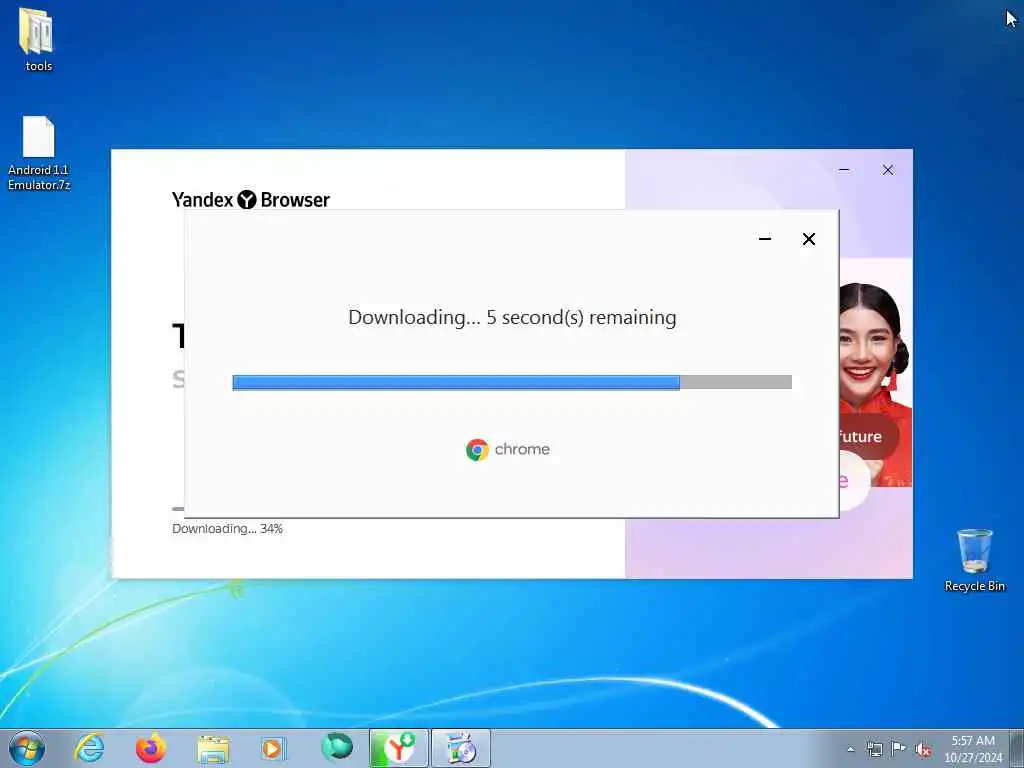The height and width of the screenshot is (768, 1024).
Task: Close the Chrome installer dialog
Action: (808, 239)
